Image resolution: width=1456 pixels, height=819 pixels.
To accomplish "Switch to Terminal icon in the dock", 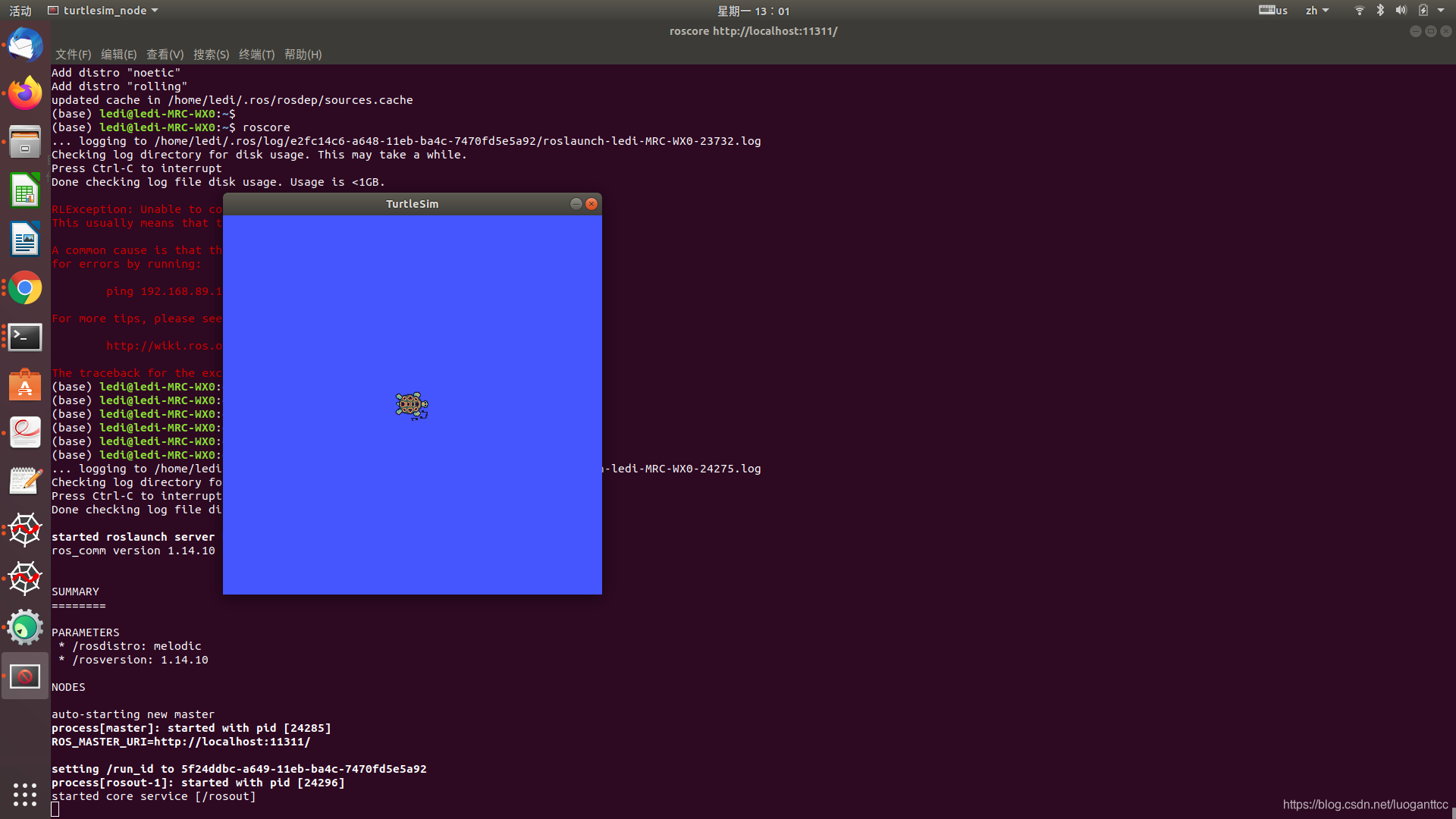I will coord(25,337).
